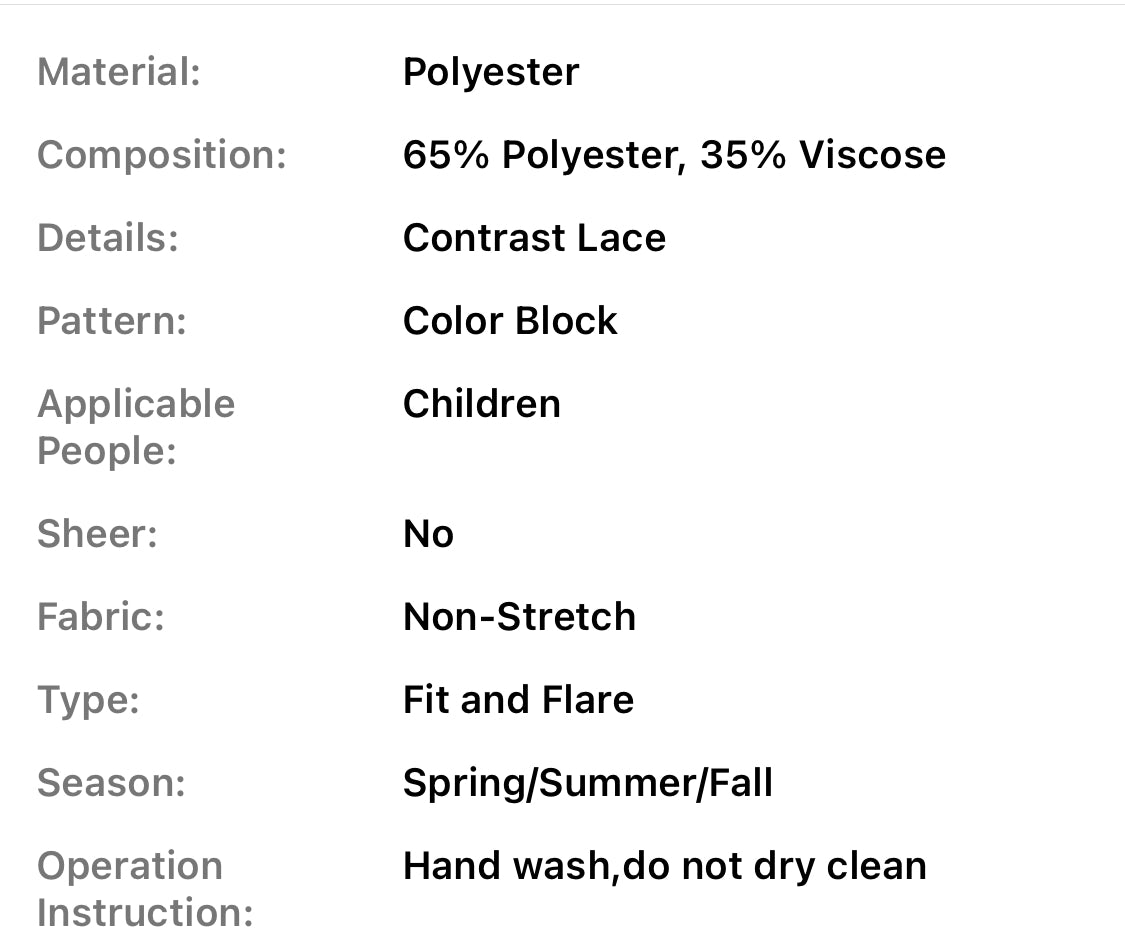Select the Non-Stretch value
The height and width of the screenshot is (951, 1125).
click(518, 618)
